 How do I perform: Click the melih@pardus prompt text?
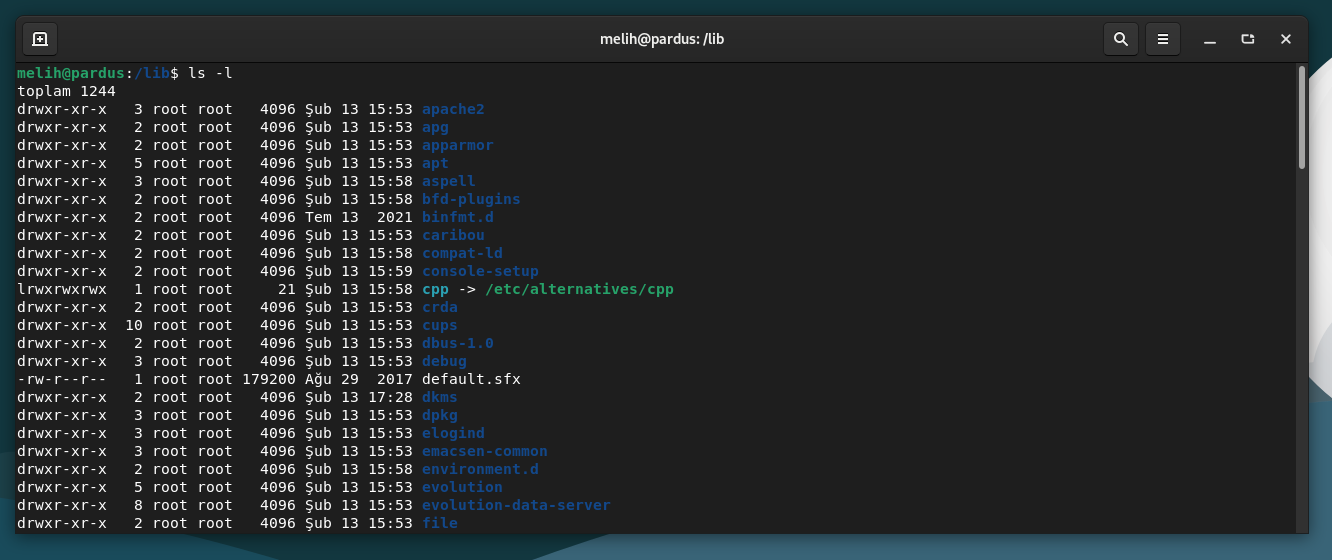(70, 73)
